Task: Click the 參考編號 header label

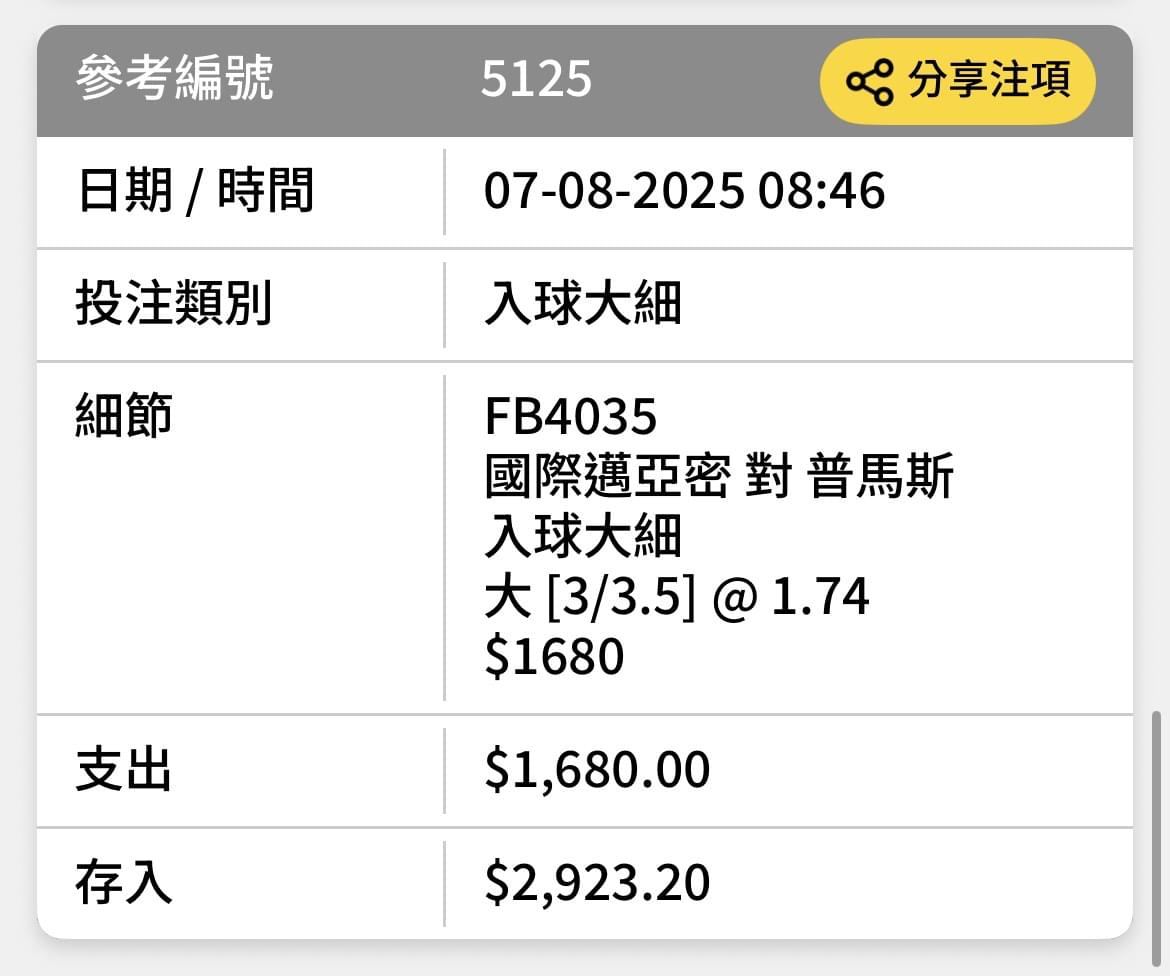Action: pos(175,78)
